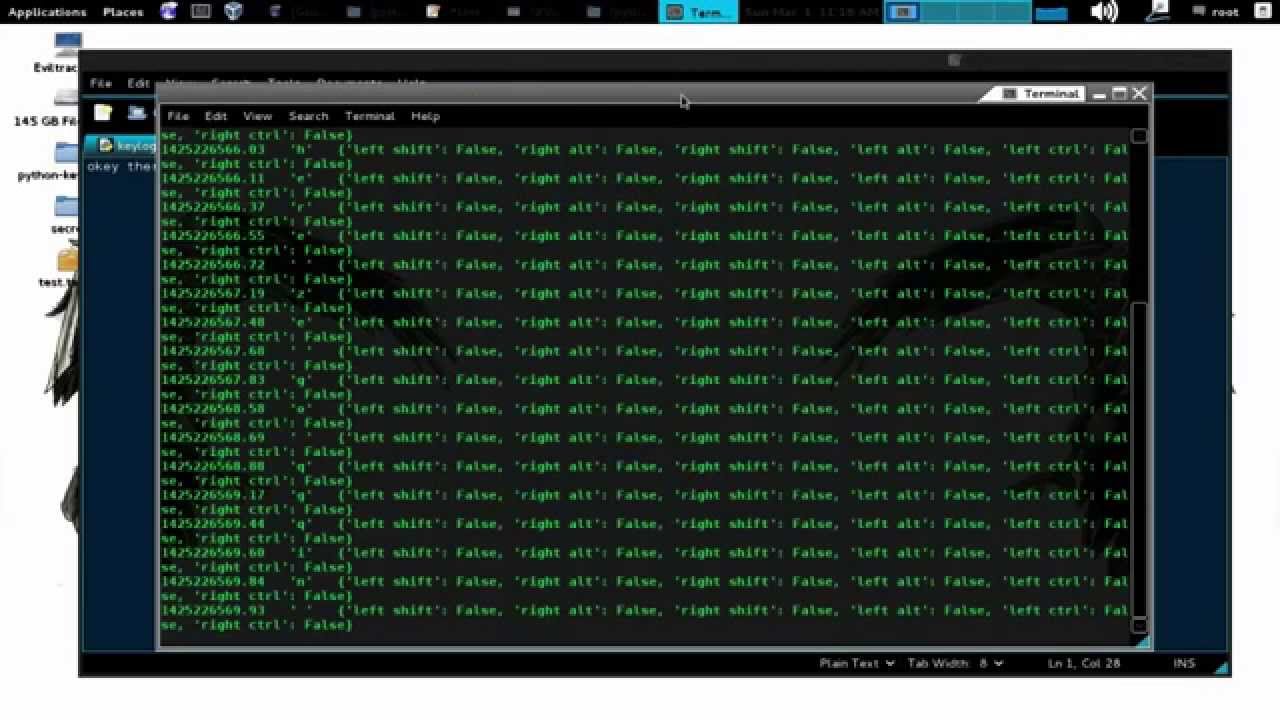Click timestamp 1425226566.03 in terminal output
This screenshot has width=1280, height=720.
[x=213, y=150]
